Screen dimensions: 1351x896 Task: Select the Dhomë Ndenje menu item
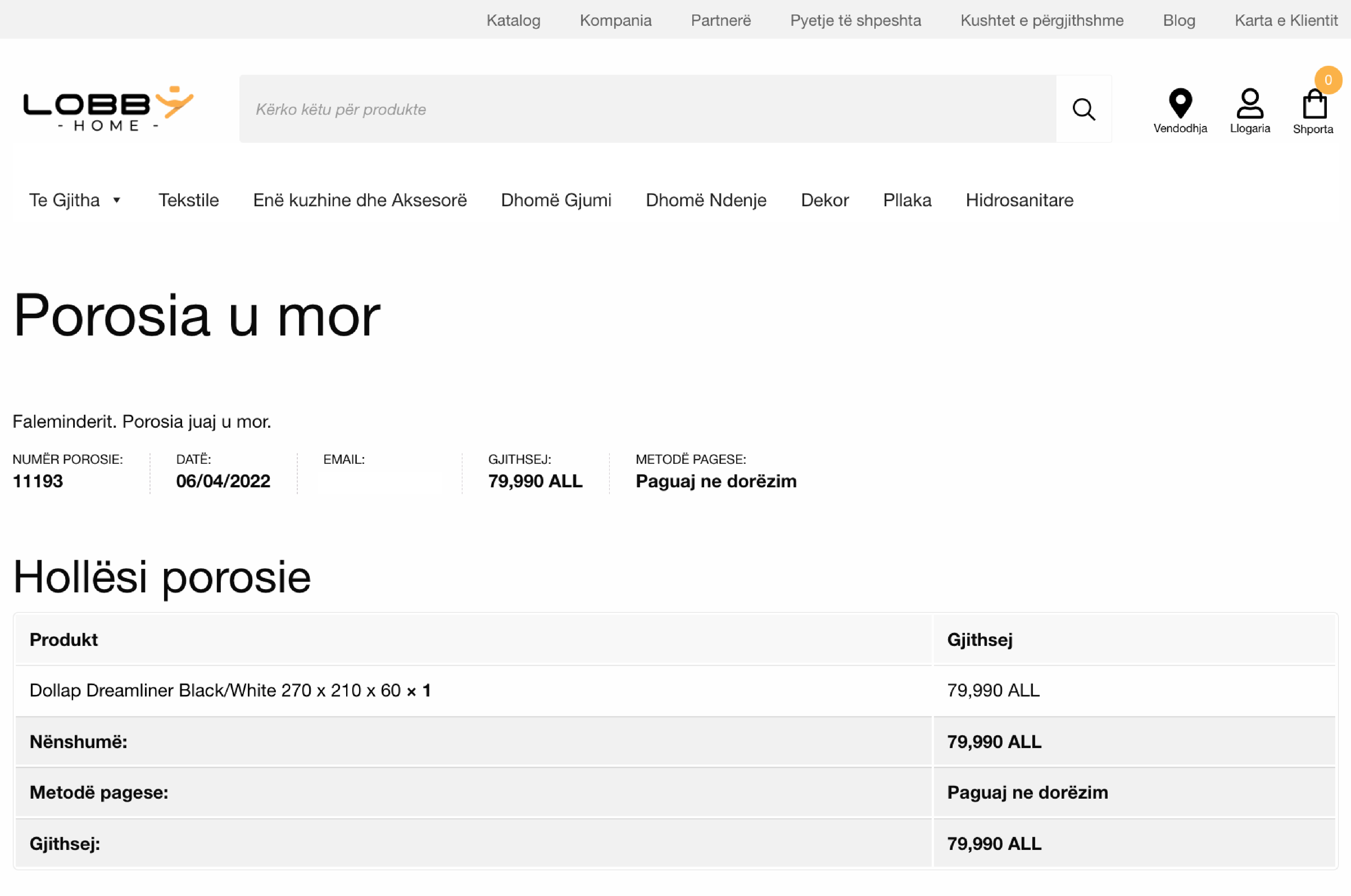706,200
